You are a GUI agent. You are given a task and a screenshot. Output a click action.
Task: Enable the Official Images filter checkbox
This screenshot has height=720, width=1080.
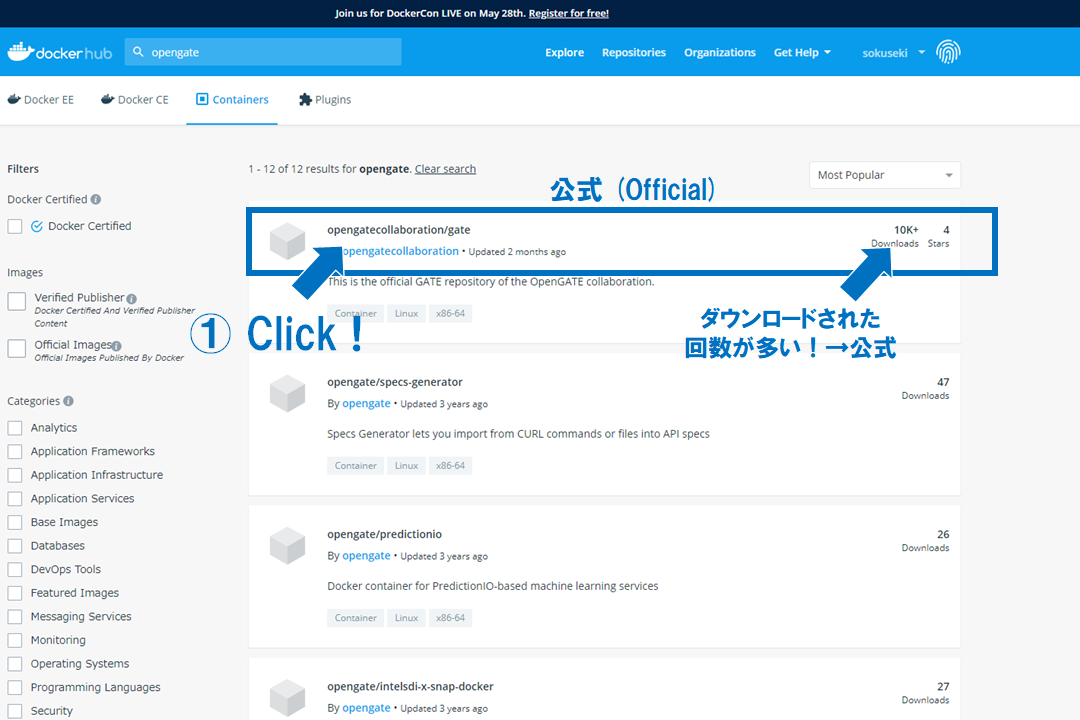(x=17, y=349)
